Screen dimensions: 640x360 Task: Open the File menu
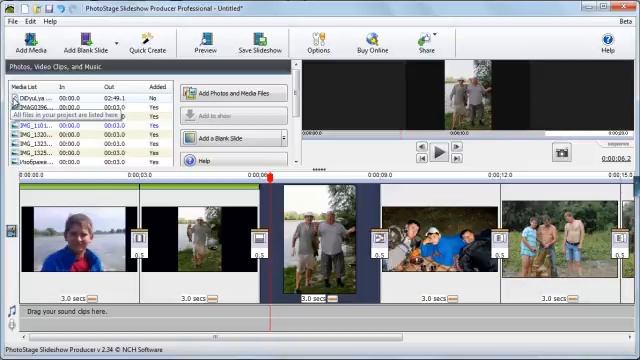[13, 21]
